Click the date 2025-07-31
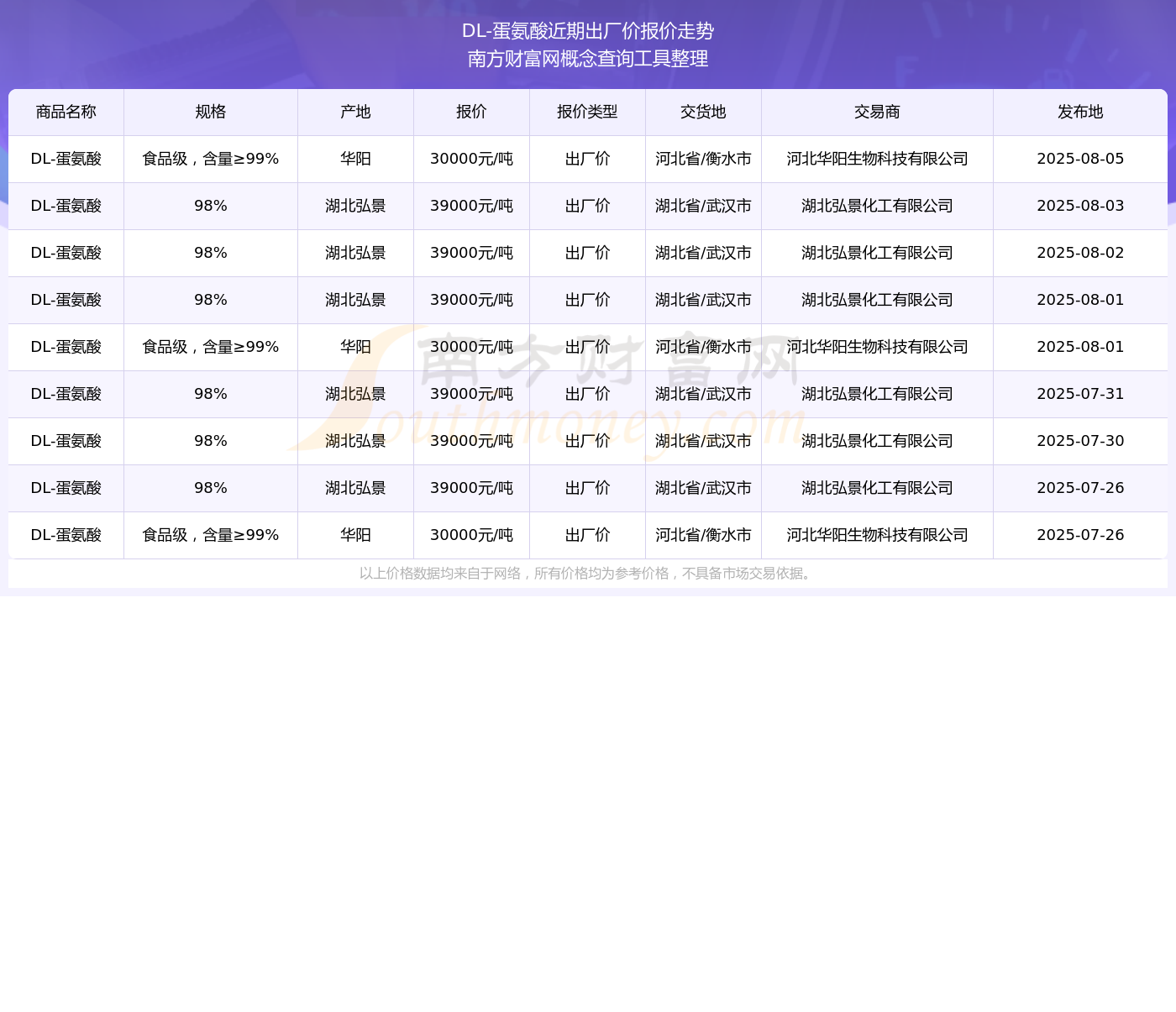The width and height of the screenshot is (1176, 1012). [x=1080, y=394]
